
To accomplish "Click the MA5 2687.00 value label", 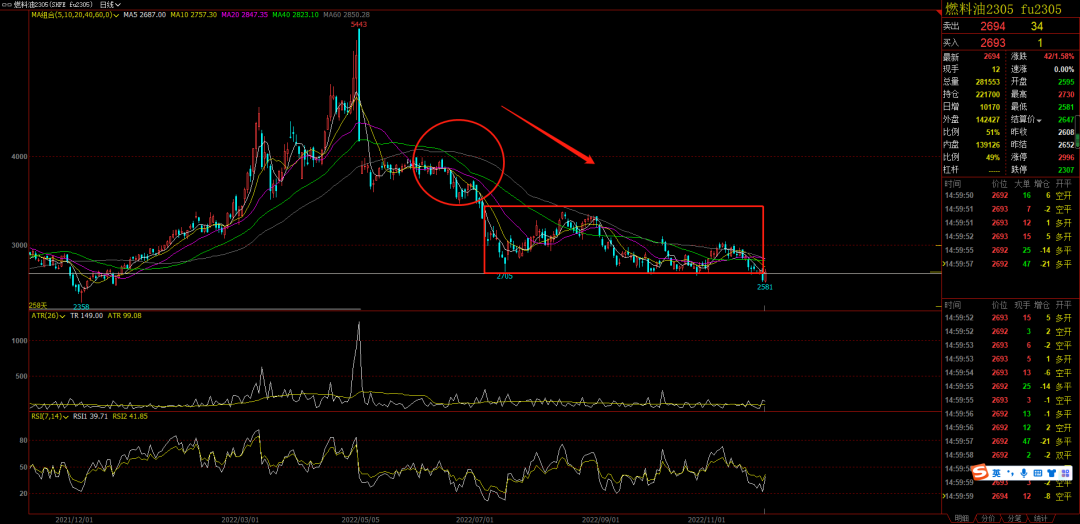I will click(145, 14).
